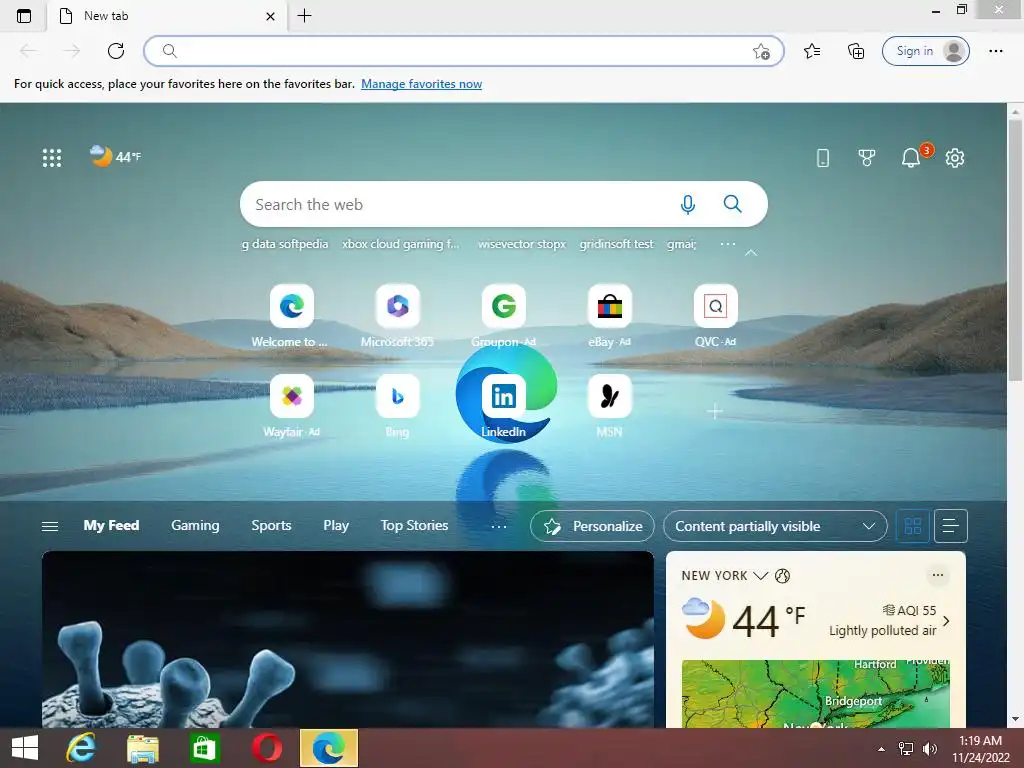This screenshot has width=1024, height=768.
Task: Add this page to favorites star icon
Action: point(761,51)
